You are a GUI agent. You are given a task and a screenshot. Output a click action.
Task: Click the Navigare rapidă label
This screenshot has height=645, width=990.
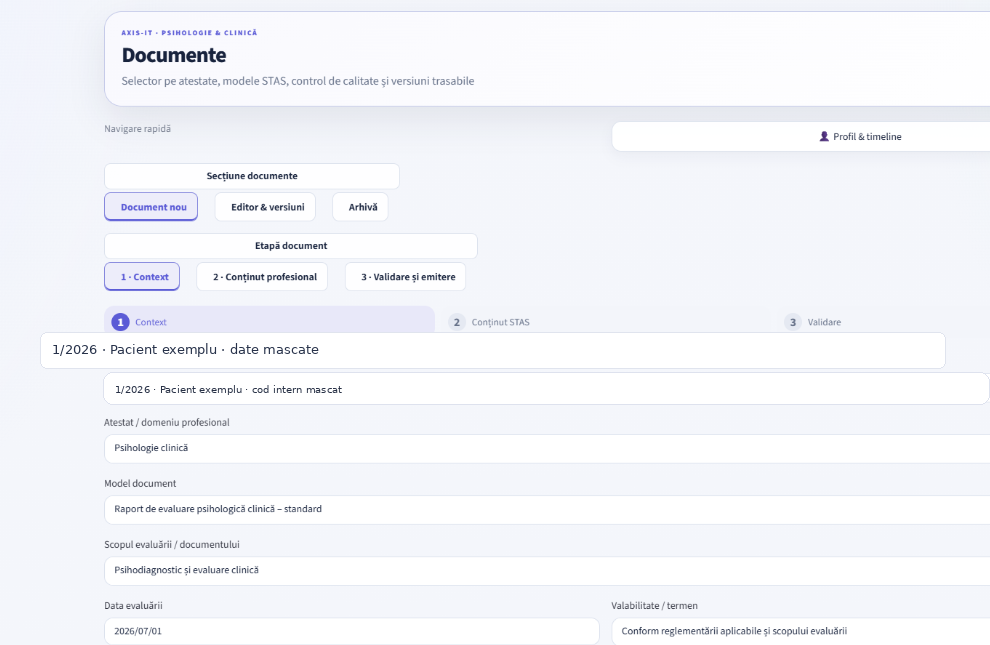click(138, 129)
